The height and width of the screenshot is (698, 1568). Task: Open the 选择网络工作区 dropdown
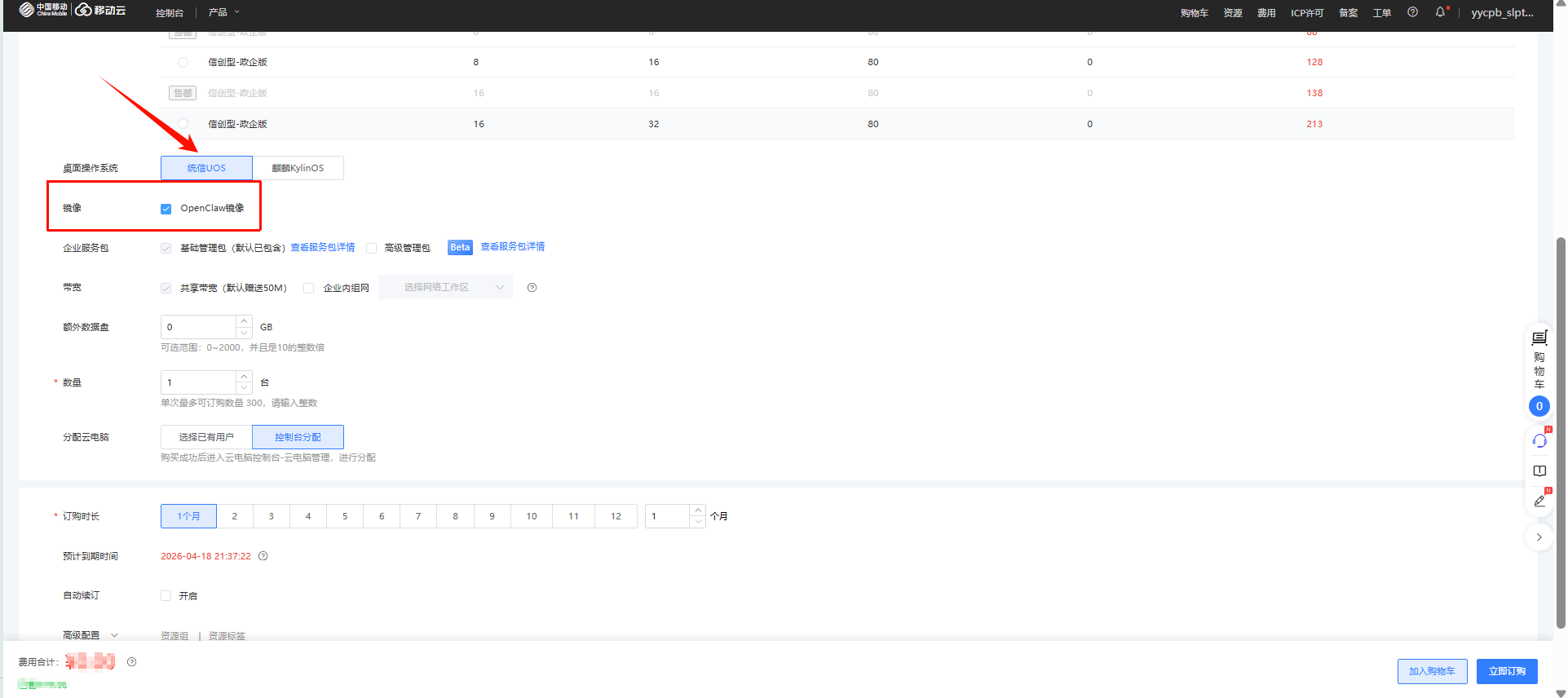(445, 287)
